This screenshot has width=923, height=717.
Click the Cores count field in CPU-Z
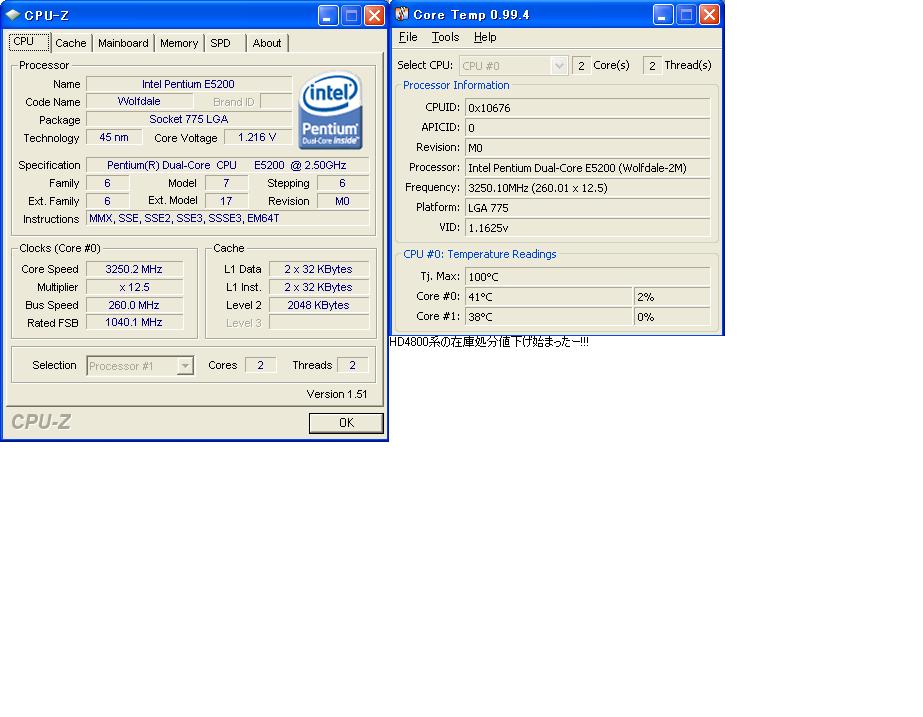tap(260, 365)
